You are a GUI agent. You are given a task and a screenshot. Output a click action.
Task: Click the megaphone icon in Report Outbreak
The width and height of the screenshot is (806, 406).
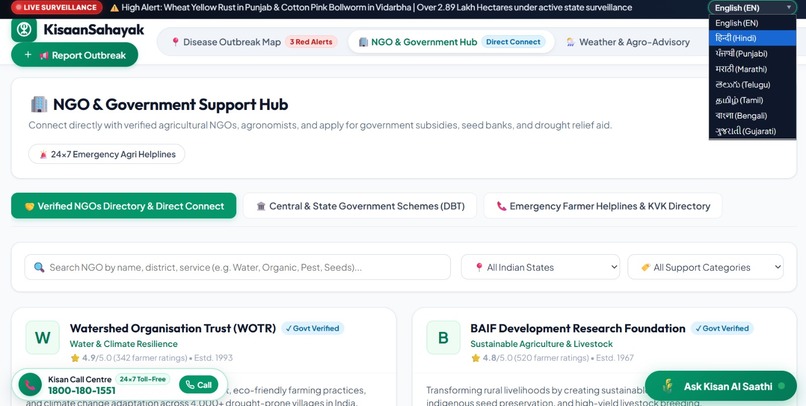coord(44,56)
